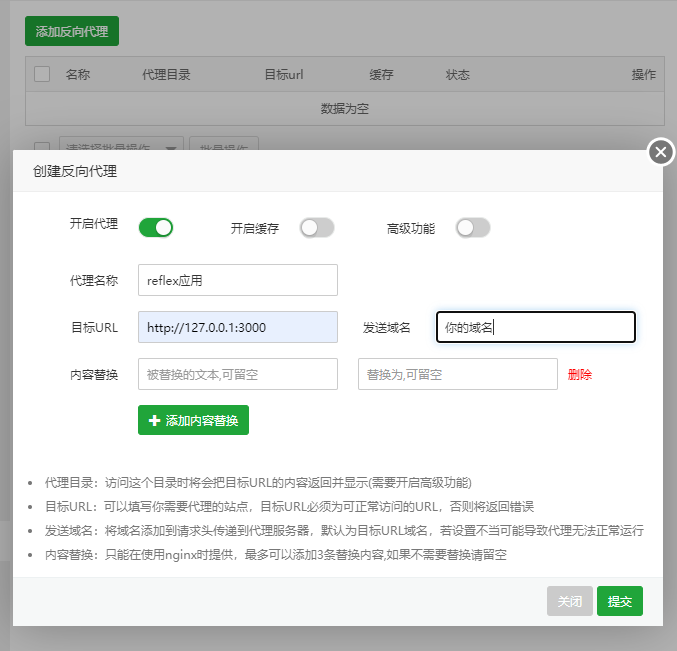Check the select-all box in table header

pos(42,74)
